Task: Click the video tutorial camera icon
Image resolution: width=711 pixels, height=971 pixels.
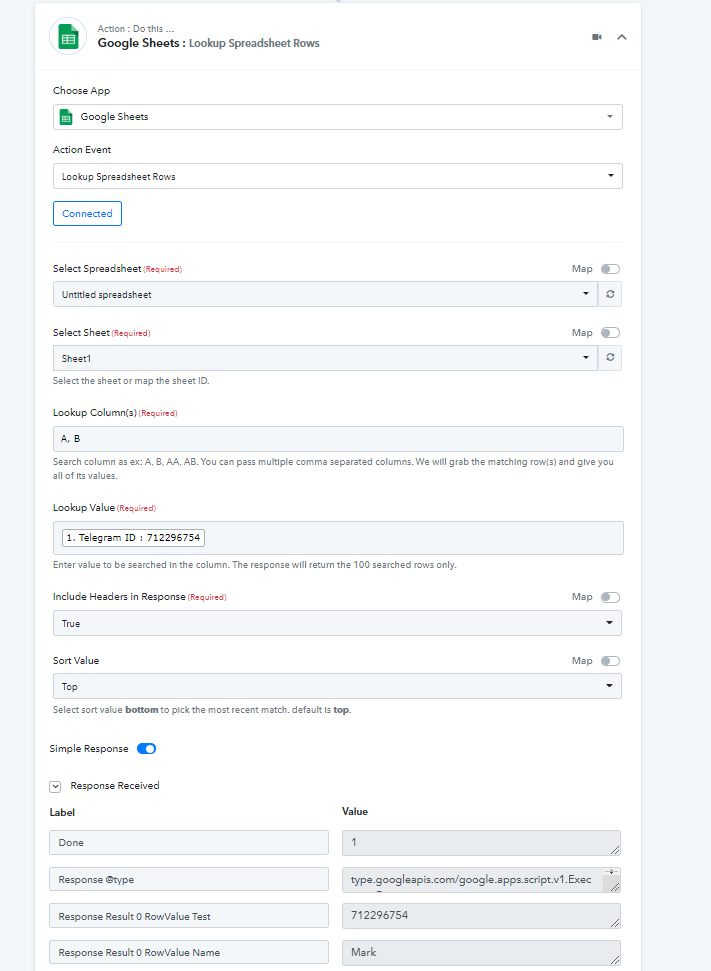Action: [597, 37]
